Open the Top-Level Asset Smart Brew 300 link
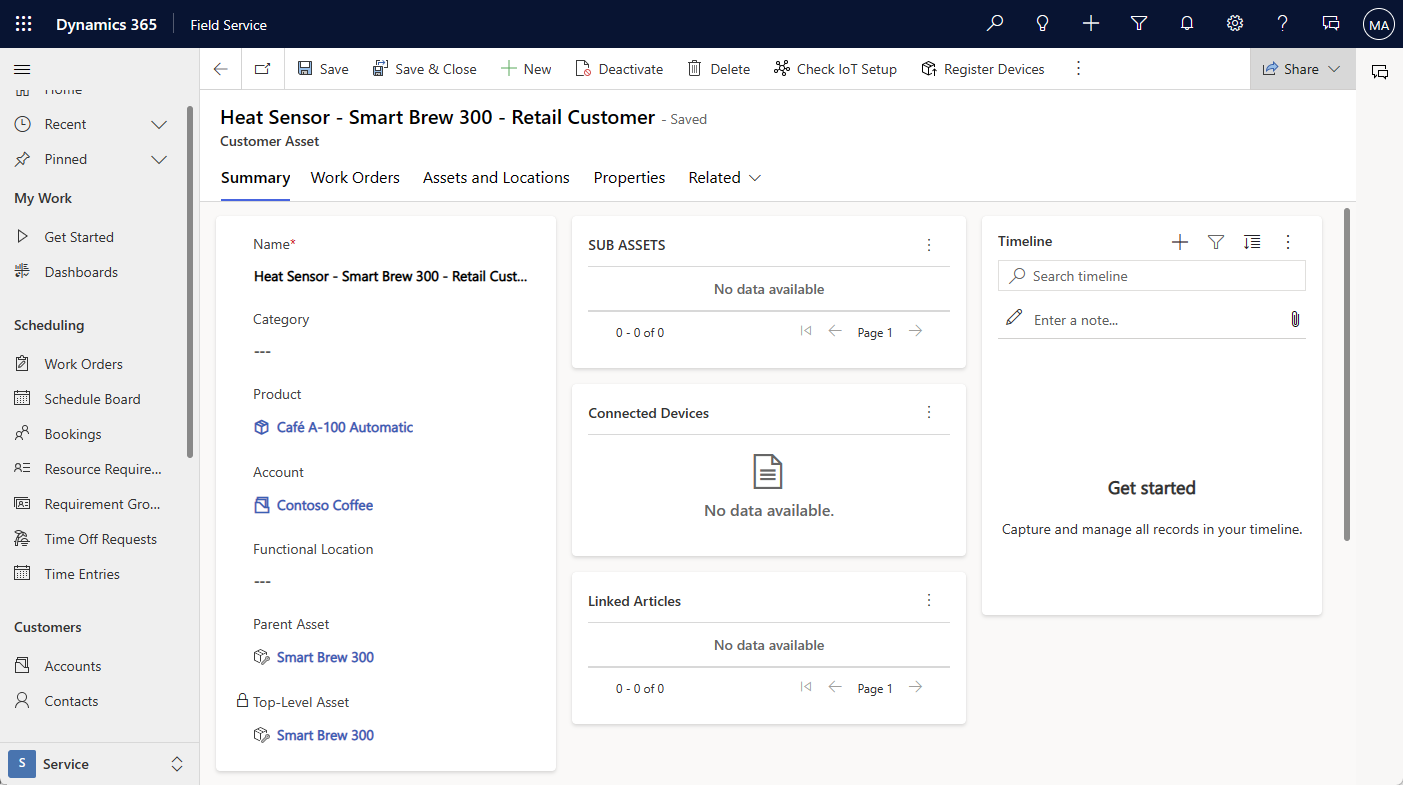Viewport: 1403px width, 785px height. pyautogui.click(x=325, y=735)
